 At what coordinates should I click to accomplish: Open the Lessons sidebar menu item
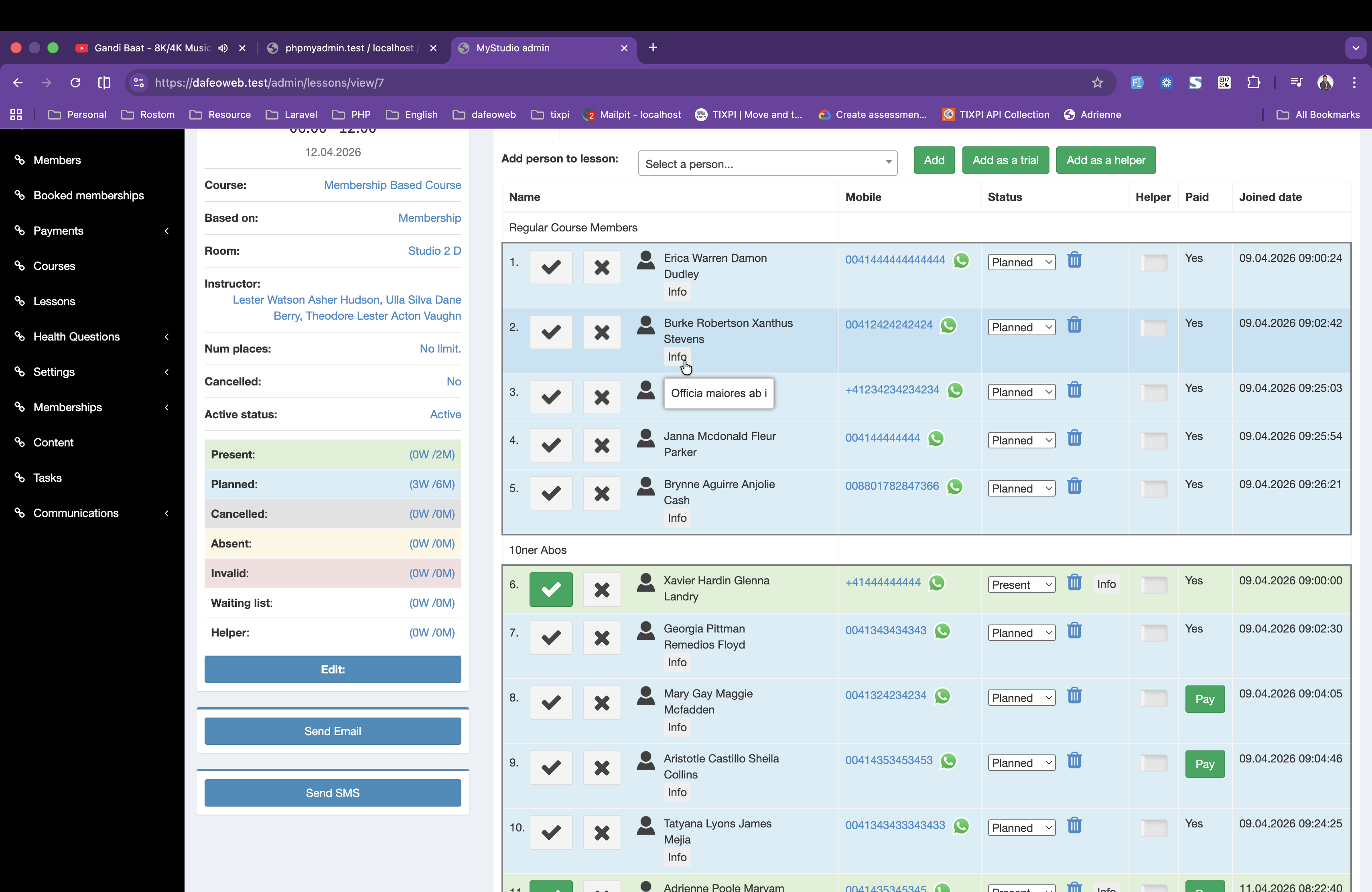pos(54,301)
